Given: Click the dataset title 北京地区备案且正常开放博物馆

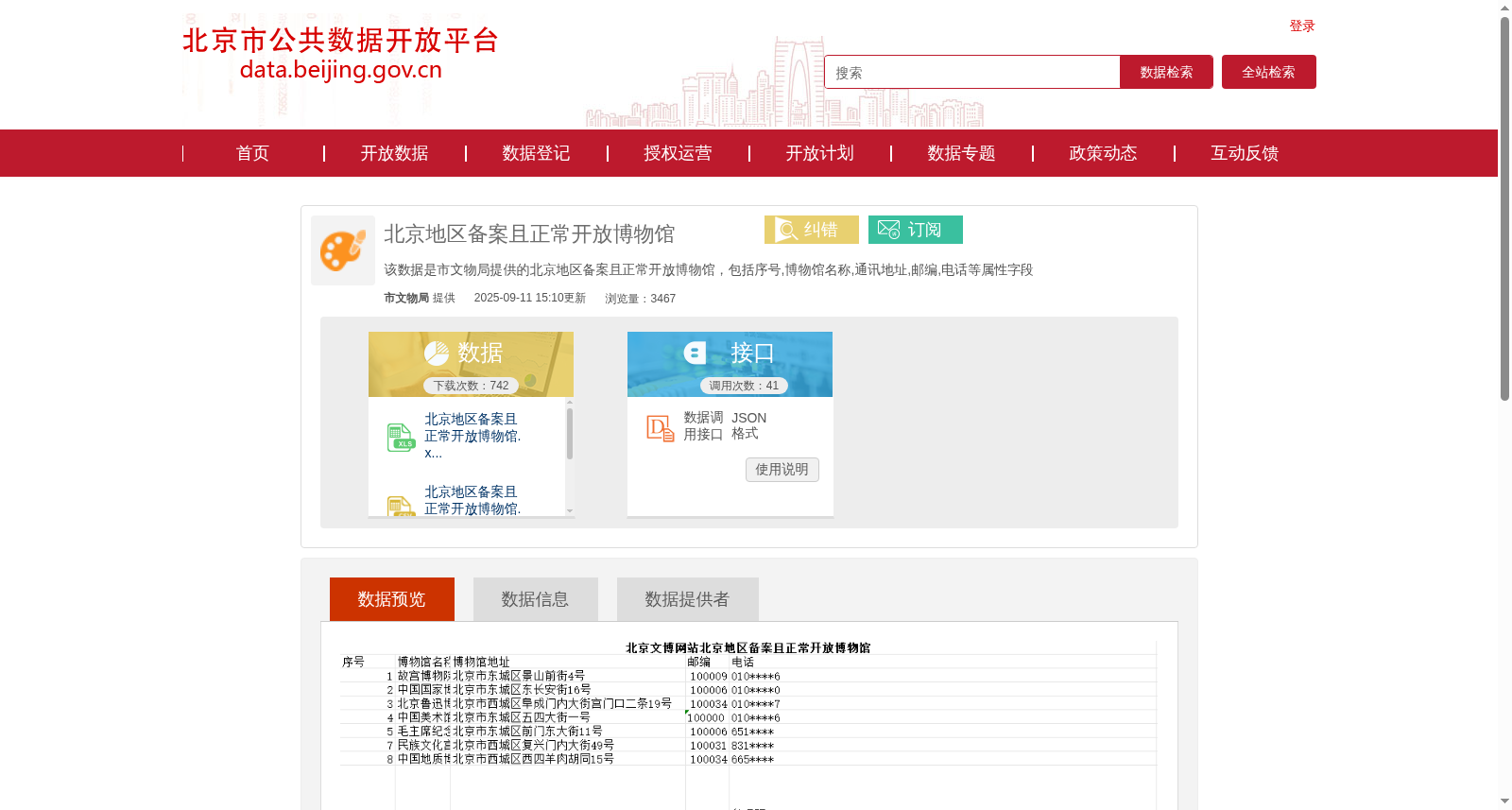Looking at the screenshot, I should [x=529, y=234].
